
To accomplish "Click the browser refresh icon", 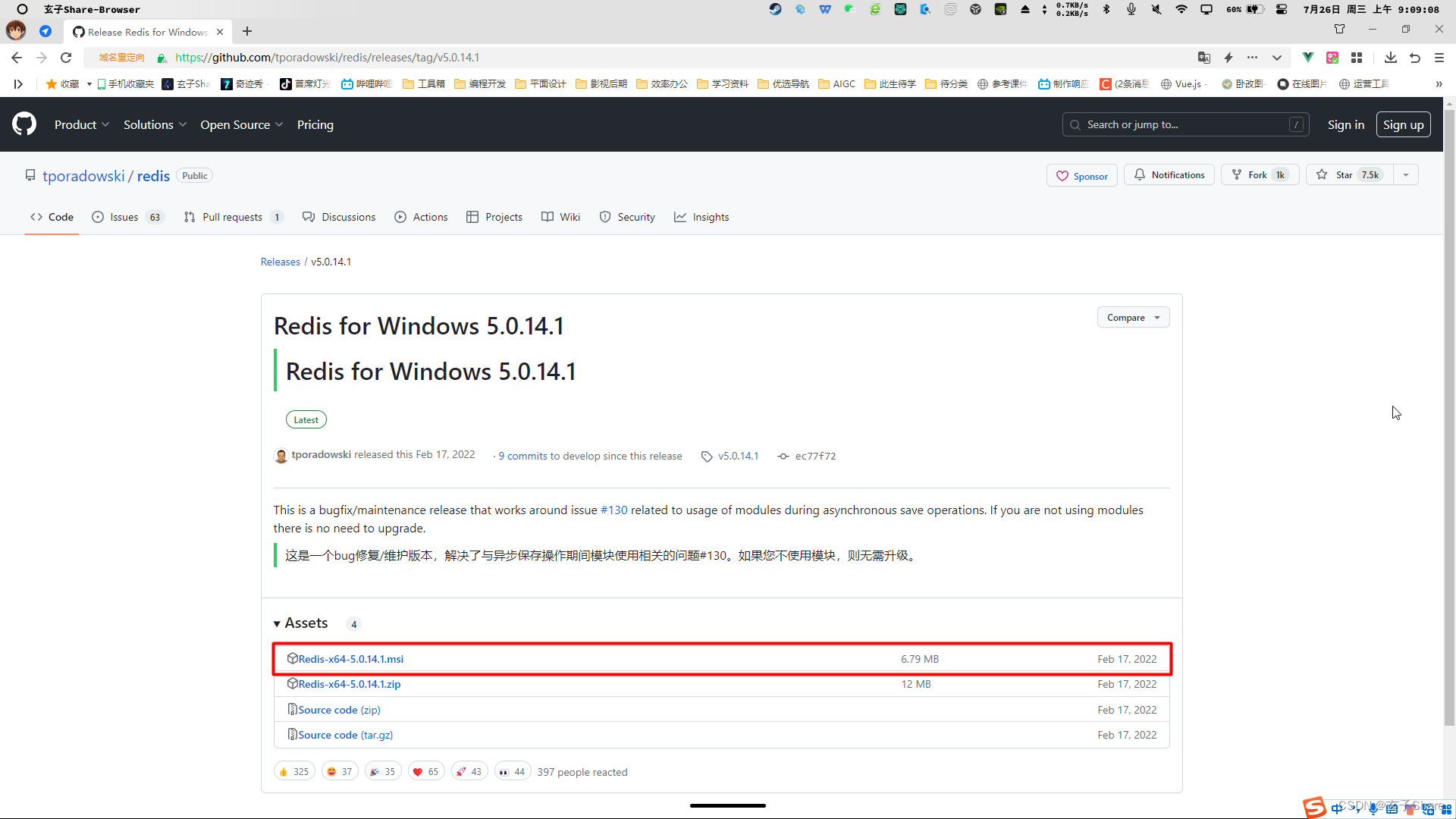I will pos(66,57).
